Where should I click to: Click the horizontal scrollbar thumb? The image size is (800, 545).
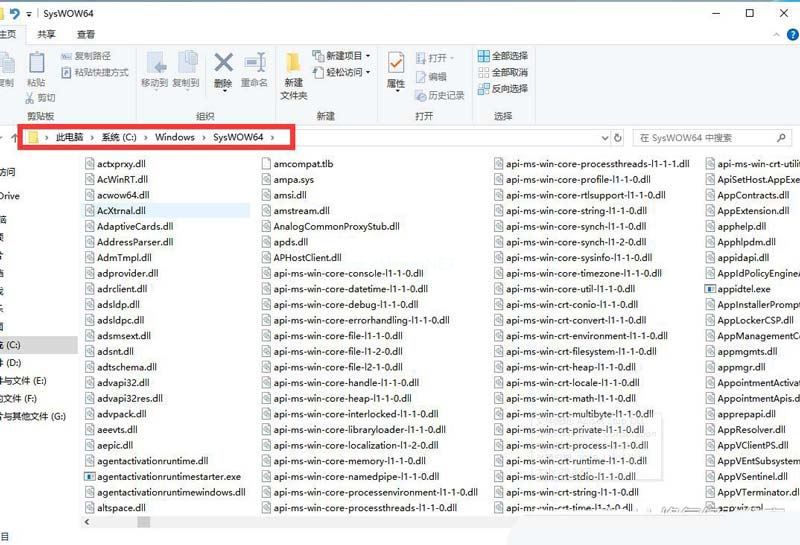pos(144,522)
